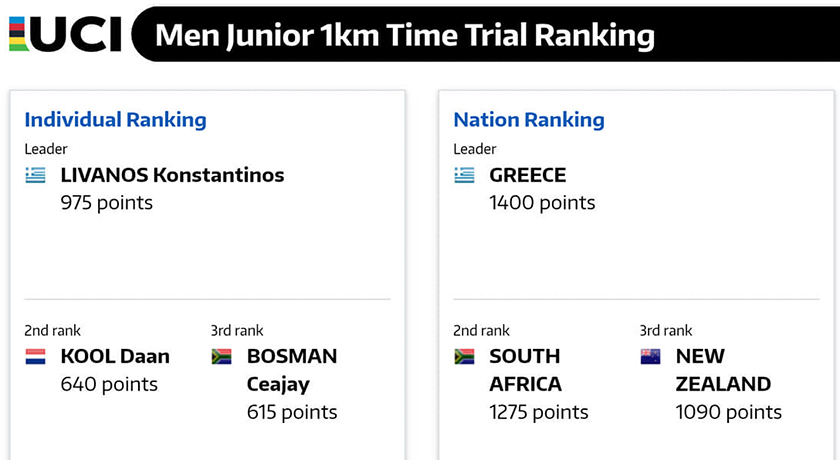Click the Greek flag beside LIVANOS Konstantinos
Screen dimensions: 840x460
(x=35, y=175)
